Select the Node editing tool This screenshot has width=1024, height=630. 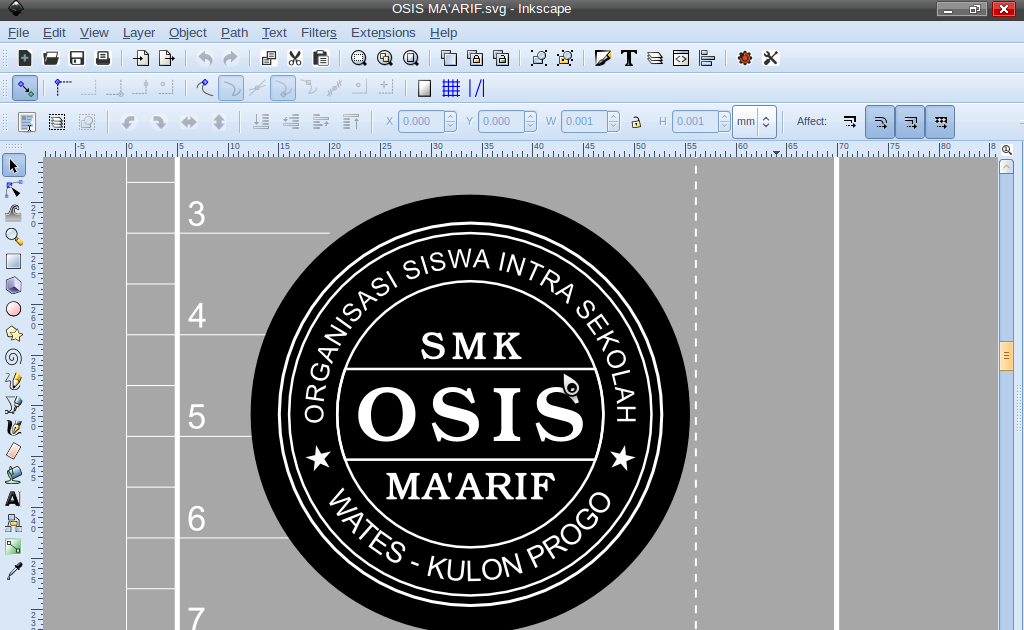point(13,189)
